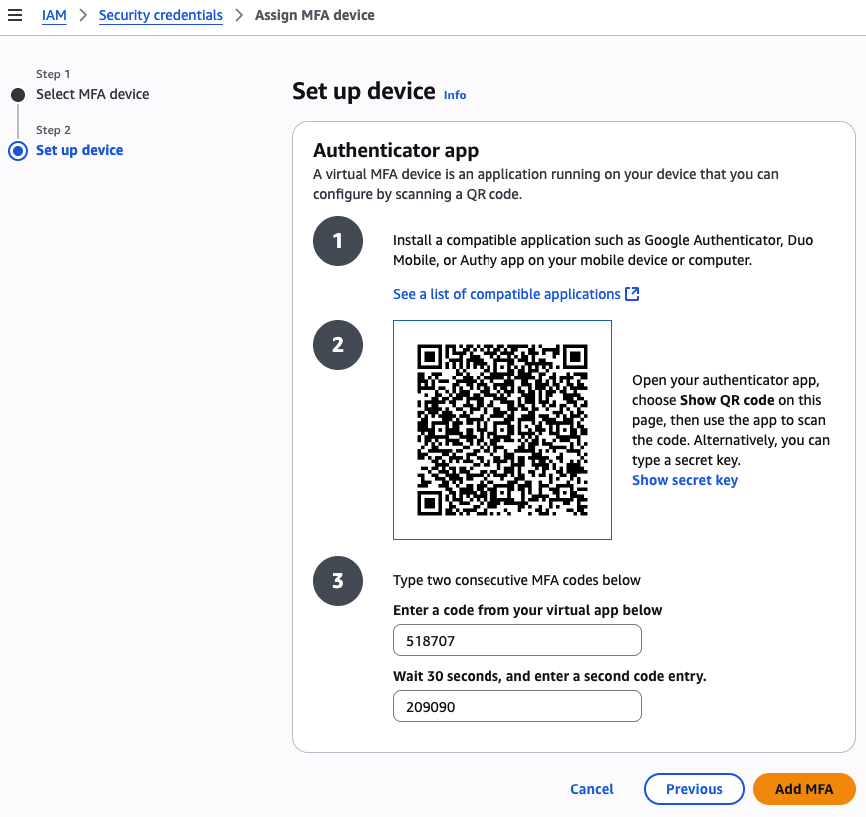Click the breadcrumb chevron after IAM
Image resolution: width=866 pixels, height=817 pixels.
point(83,16)
